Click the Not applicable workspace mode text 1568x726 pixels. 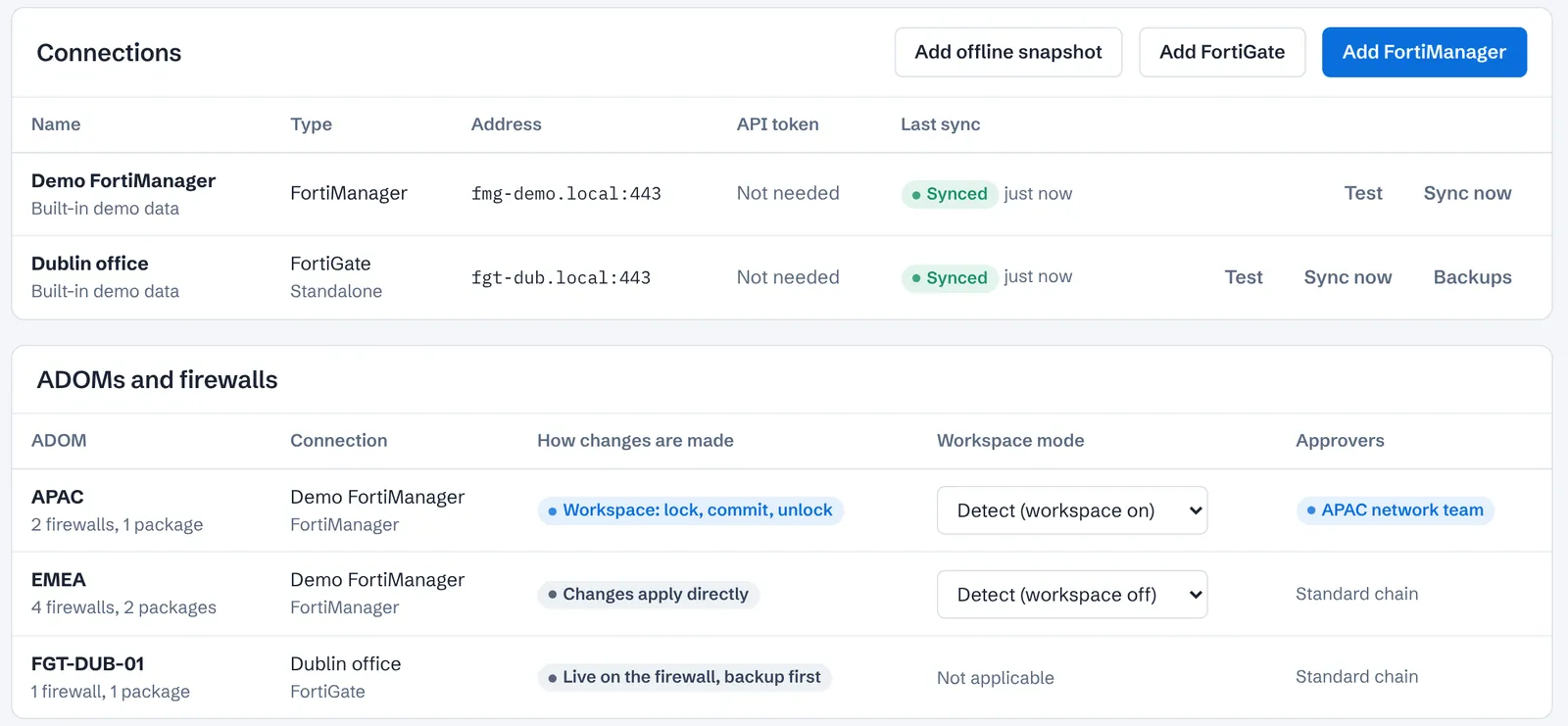pos(996,678)
